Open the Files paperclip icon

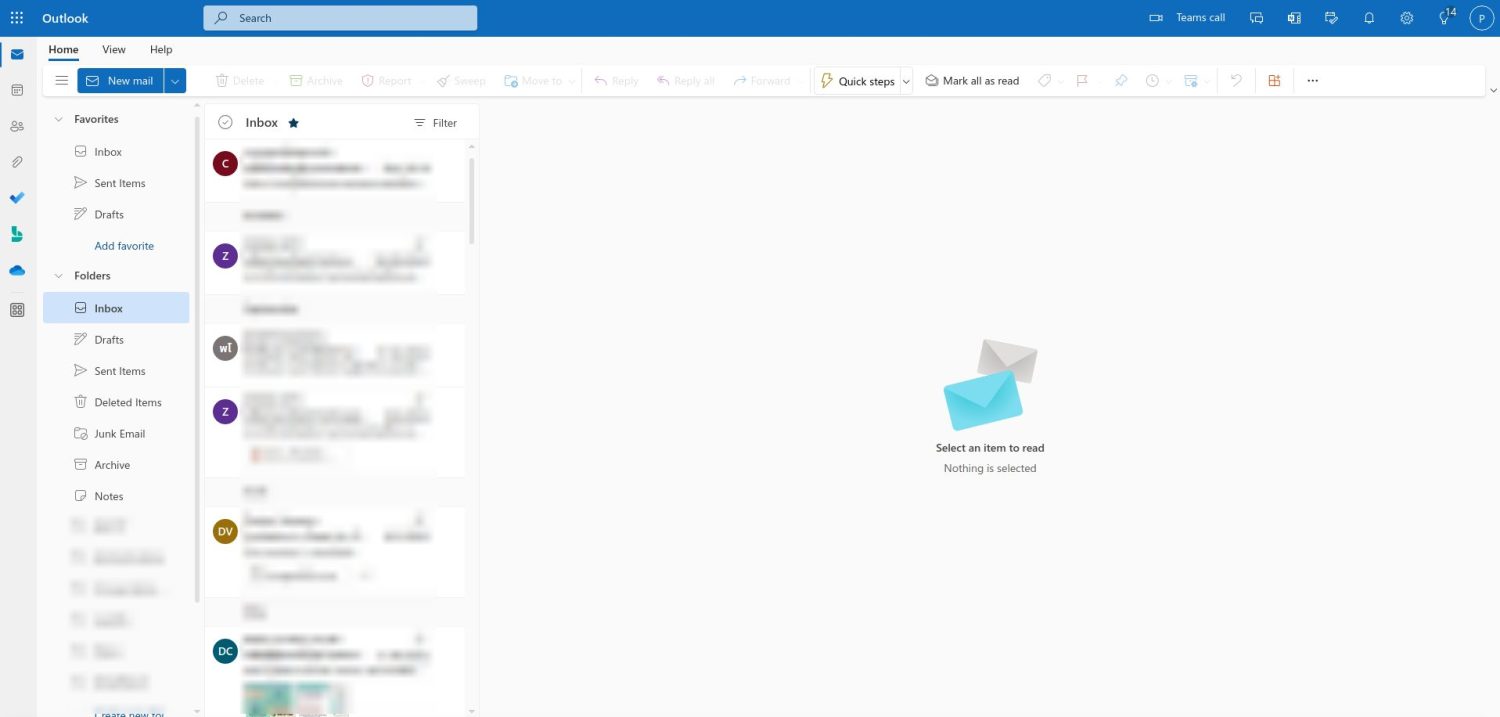pyautogui.click(x=17, y=162)
